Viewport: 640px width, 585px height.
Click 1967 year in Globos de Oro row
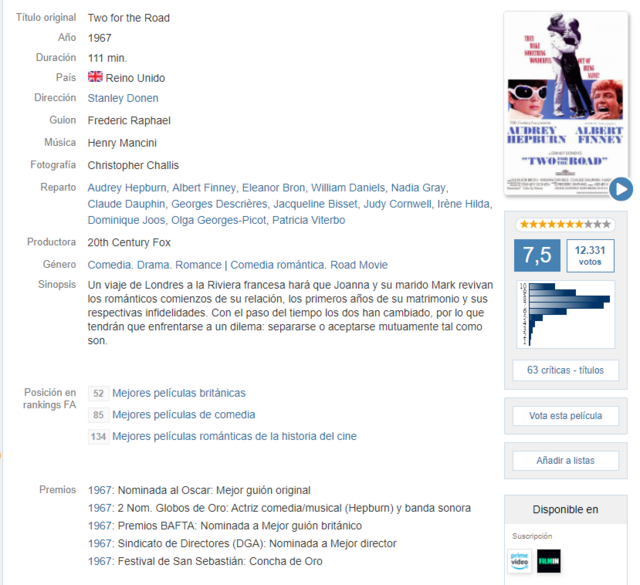coord(100,508)
